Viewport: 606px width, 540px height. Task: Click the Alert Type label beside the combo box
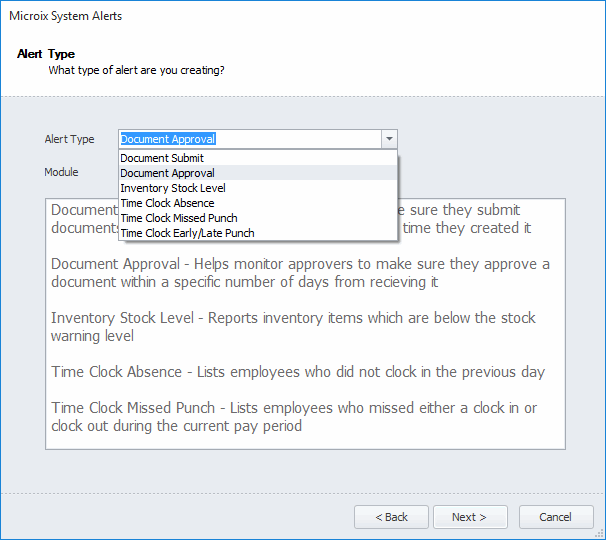(69, 139)
